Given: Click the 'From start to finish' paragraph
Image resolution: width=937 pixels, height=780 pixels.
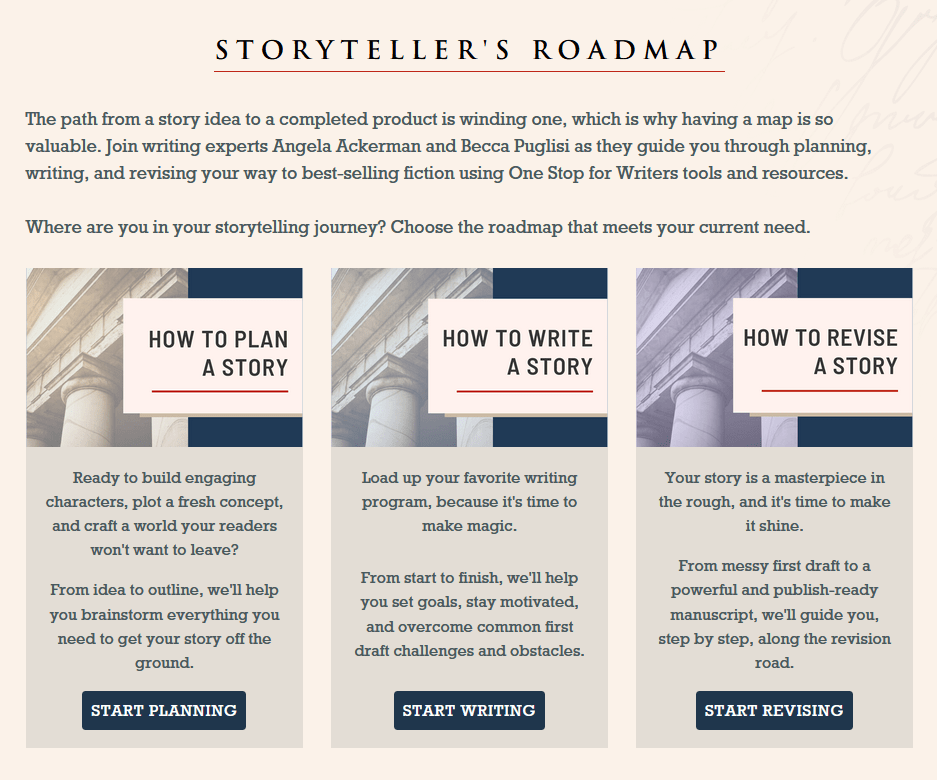Looking at the screenshot, I should [x=469, y=614].
